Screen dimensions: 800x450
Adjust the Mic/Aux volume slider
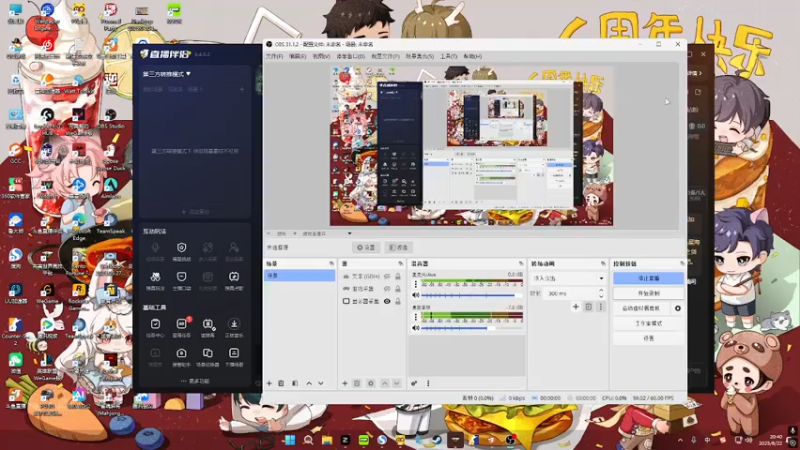(x=472, y=295)
